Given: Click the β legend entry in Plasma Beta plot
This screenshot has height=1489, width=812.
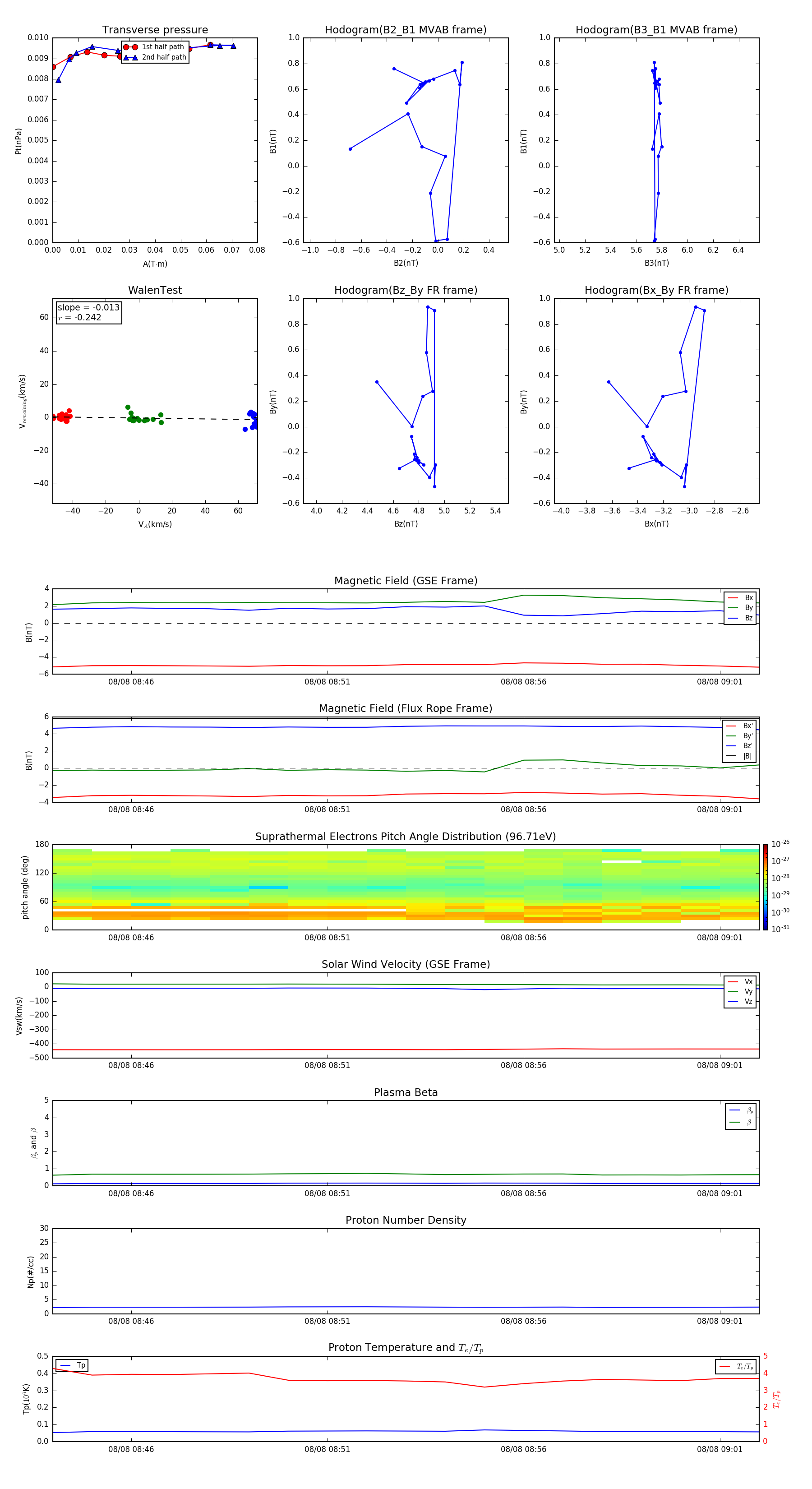Looking at the screenshot, I should 741,1123.
